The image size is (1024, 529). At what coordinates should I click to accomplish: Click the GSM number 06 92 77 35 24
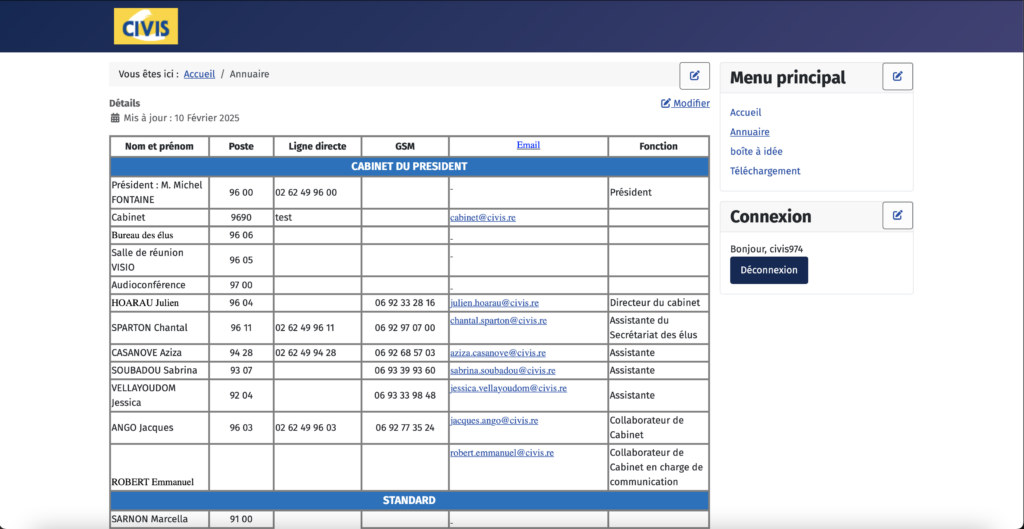pos(405,428)
